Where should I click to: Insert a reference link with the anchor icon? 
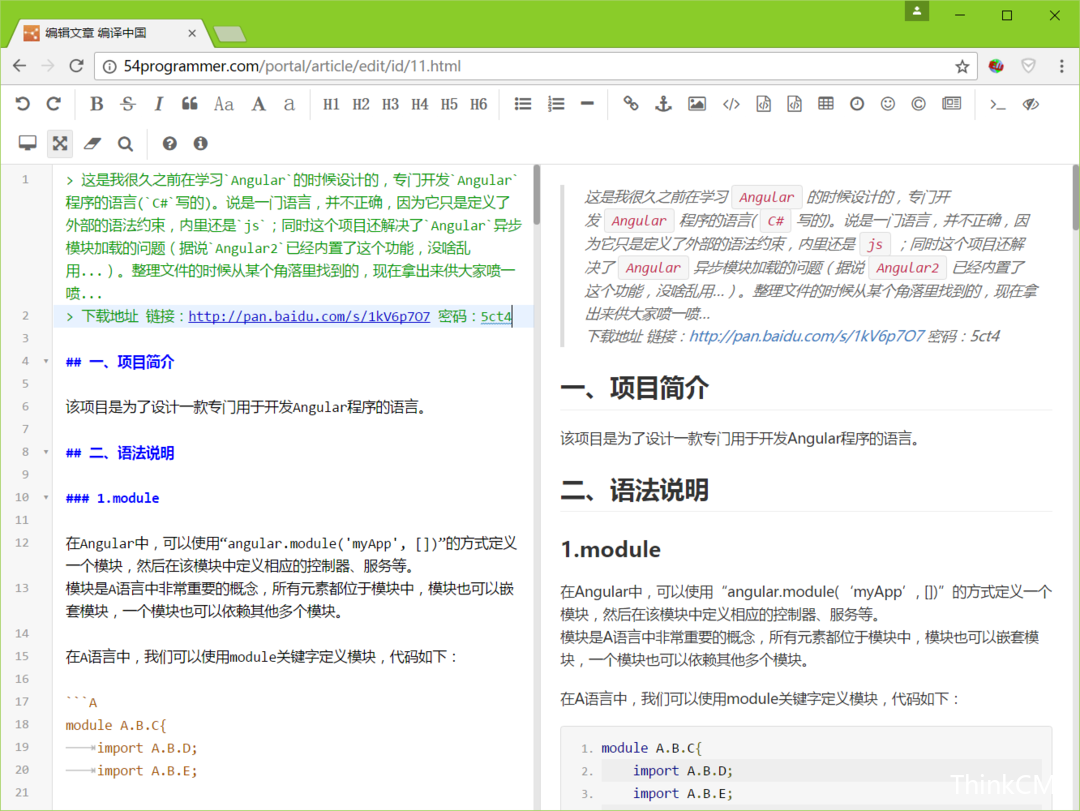pos(663,104)
